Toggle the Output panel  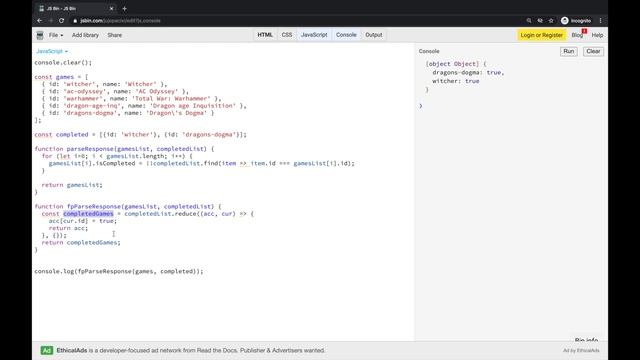pyautogui.click(x=373, y=35)
